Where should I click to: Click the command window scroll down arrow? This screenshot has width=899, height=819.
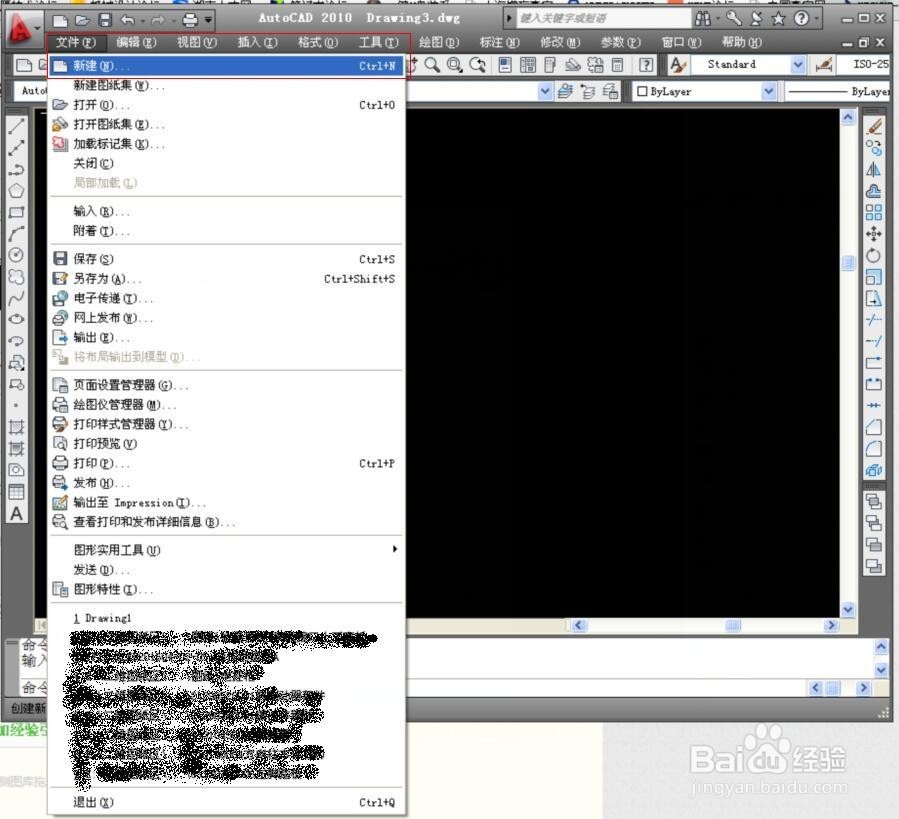pyautogui.click(x=881, y=669)
